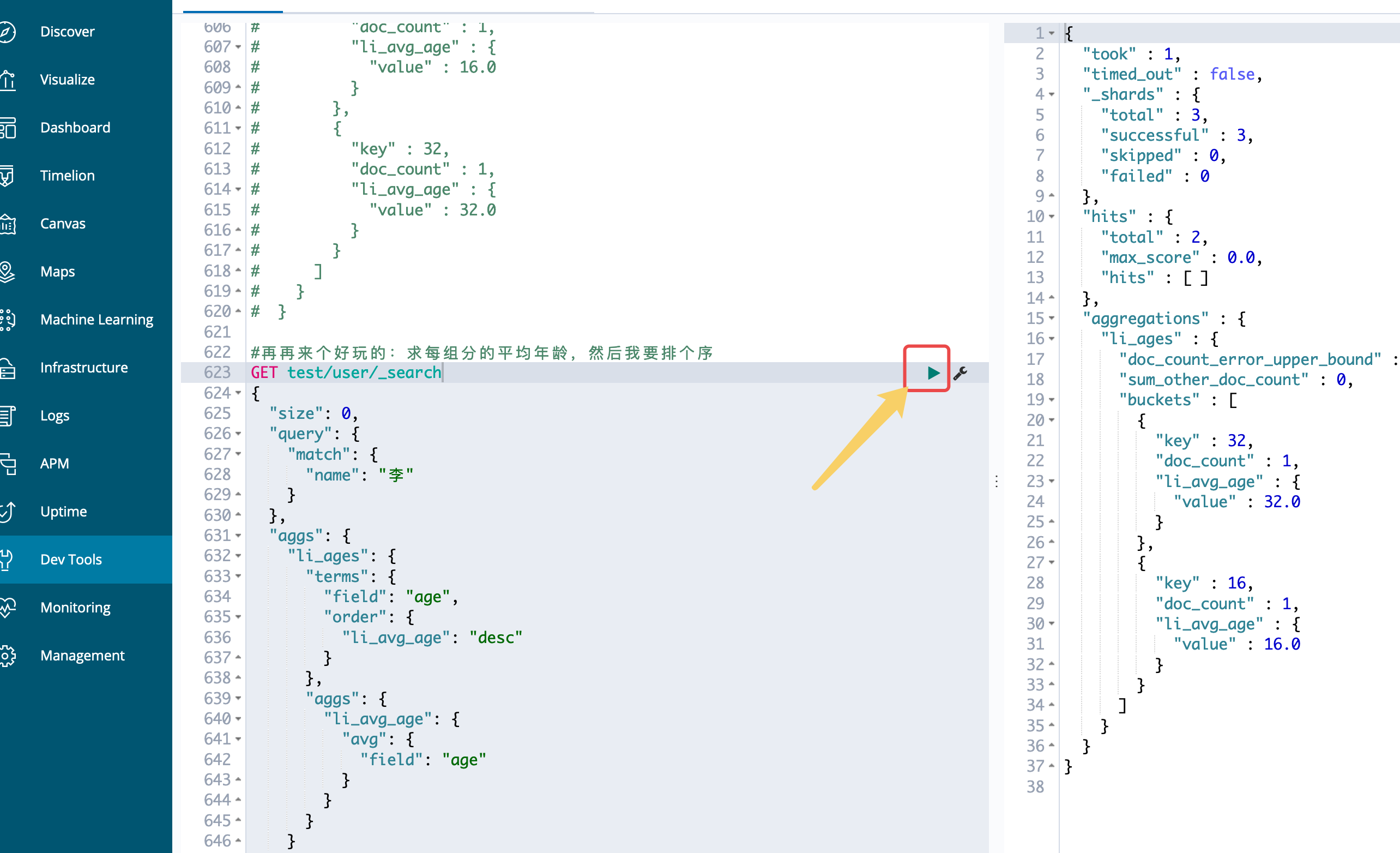Fold the "hits" object at response line 10
Viewport: 1400px width, 853px height.
point(1052,217)
